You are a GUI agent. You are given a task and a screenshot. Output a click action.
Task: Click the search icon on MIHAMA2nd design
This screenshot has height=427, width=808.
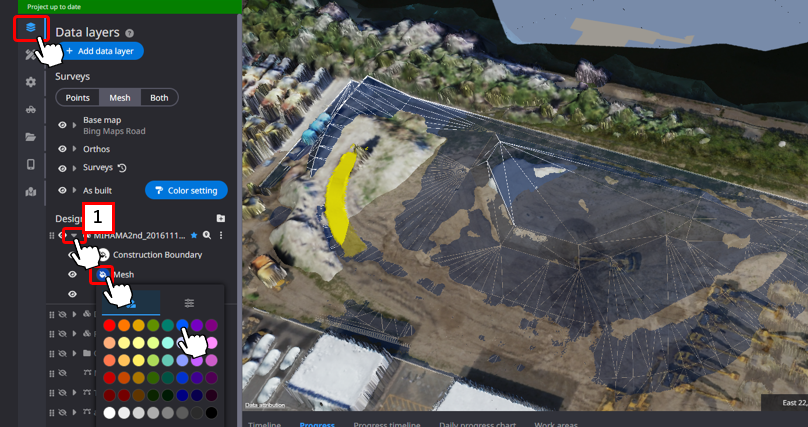pyautogui.click(x=207, y=235)
